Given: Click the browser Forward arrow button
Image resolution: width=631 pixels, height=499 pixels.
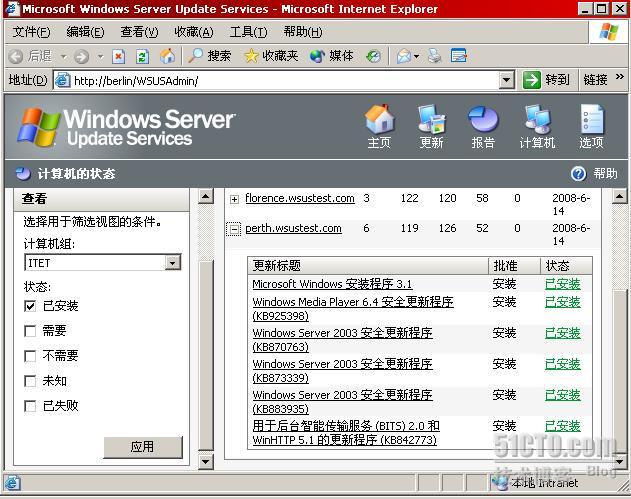Looking at the screenshot, I should tap(81, 56).
